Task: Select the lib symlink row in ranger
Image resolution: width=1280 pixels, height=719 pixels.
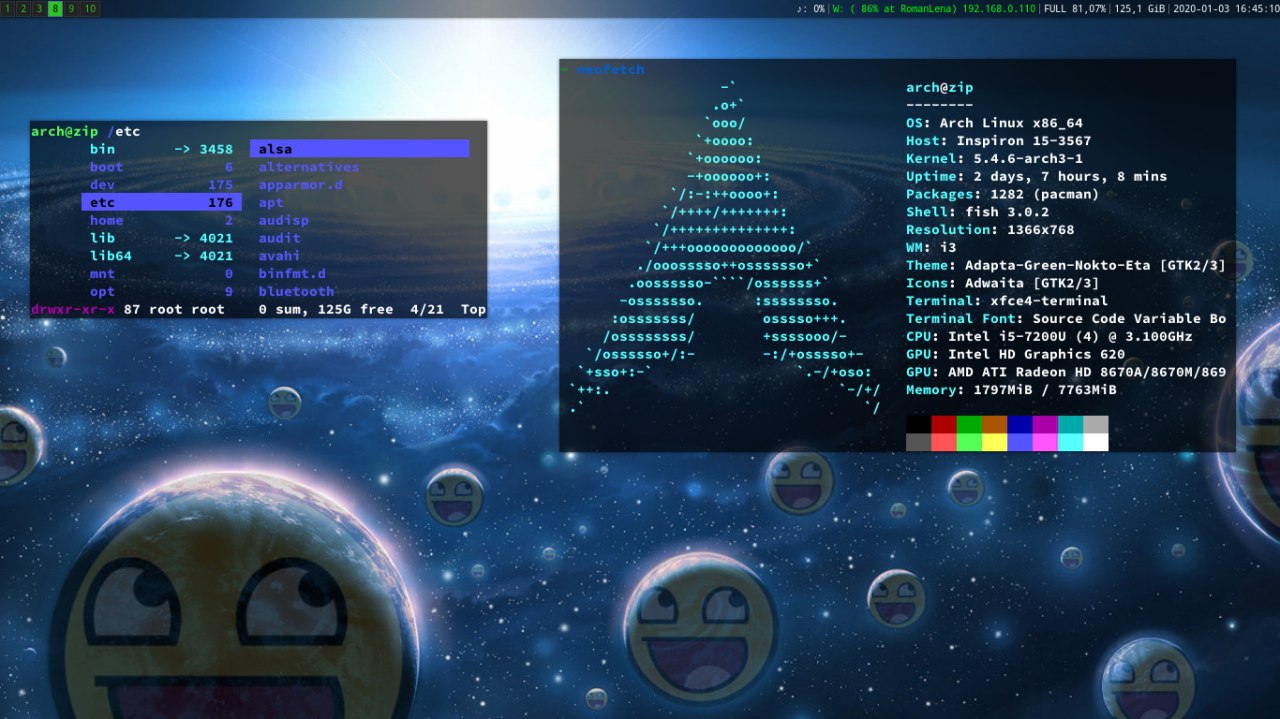Action: pyautogui.click(x=161, y=238)
